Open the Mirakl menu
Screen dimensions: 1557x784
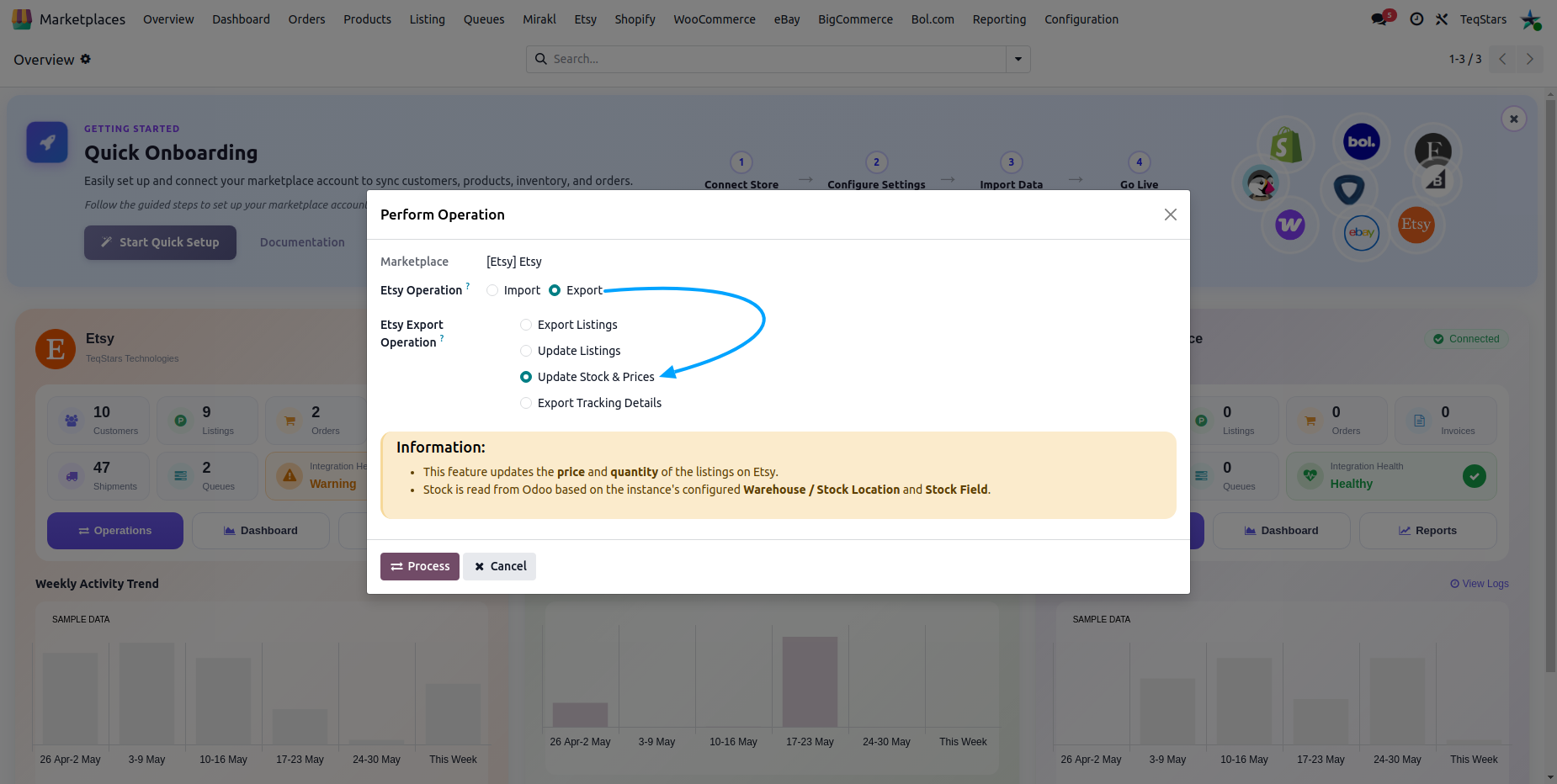(x=539, y=19)
